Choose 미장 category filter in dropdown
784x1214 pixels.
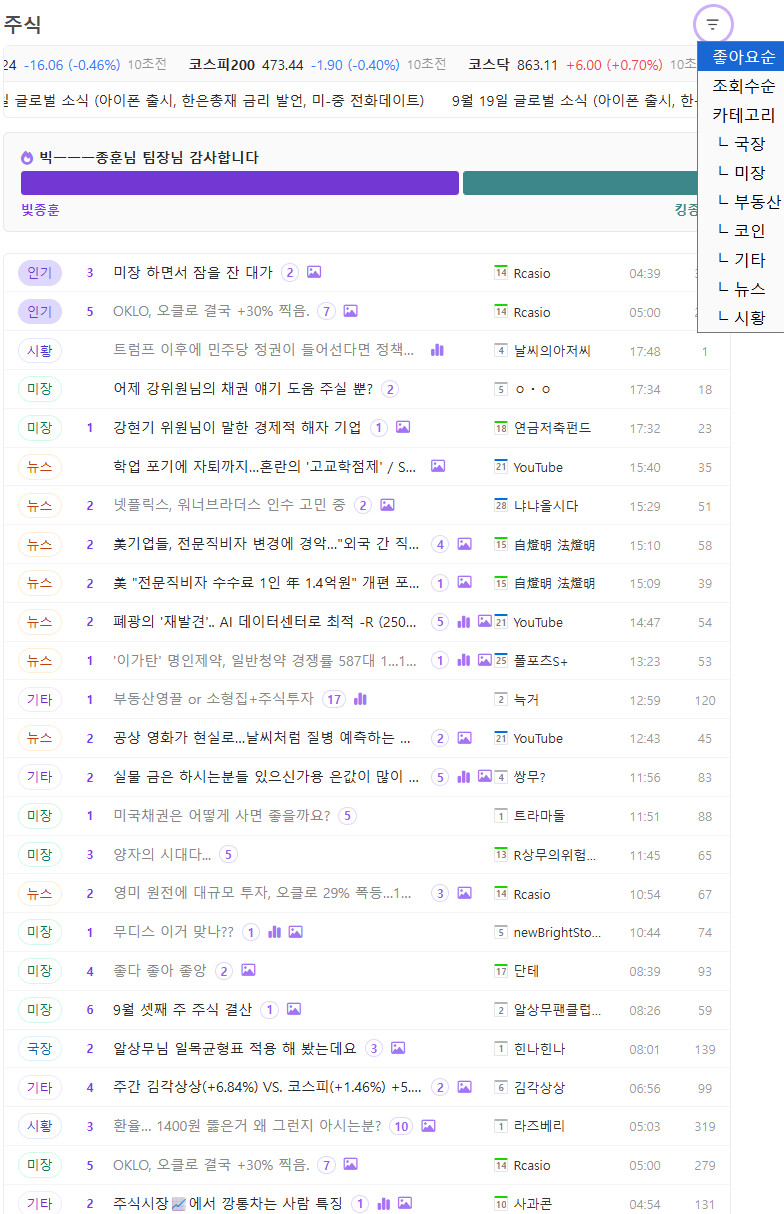[x=741, y=173]
